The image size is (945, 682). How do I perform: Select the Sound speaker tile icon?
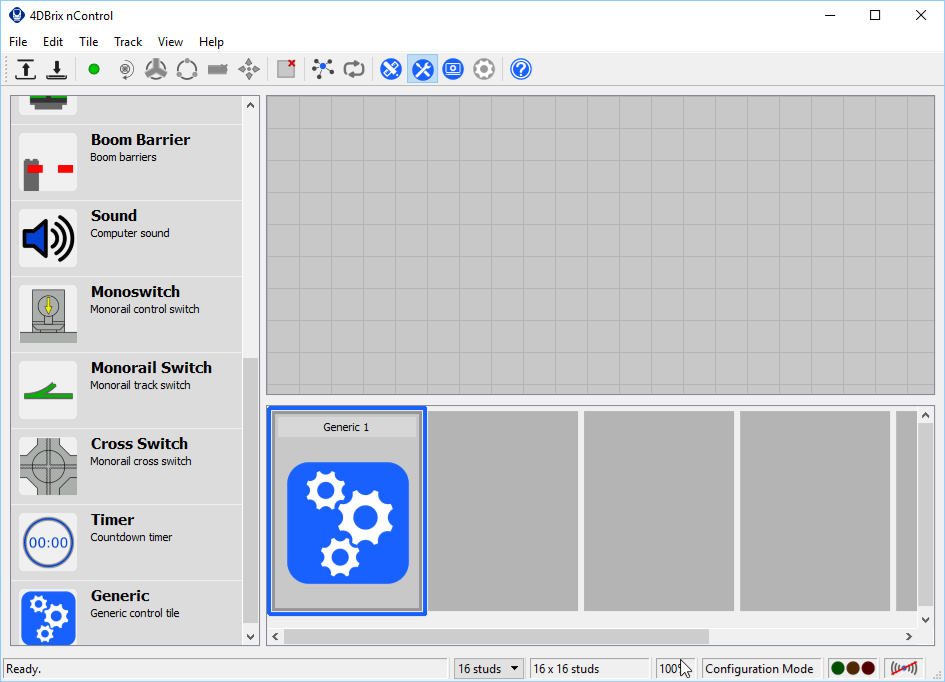pos(48,238)
